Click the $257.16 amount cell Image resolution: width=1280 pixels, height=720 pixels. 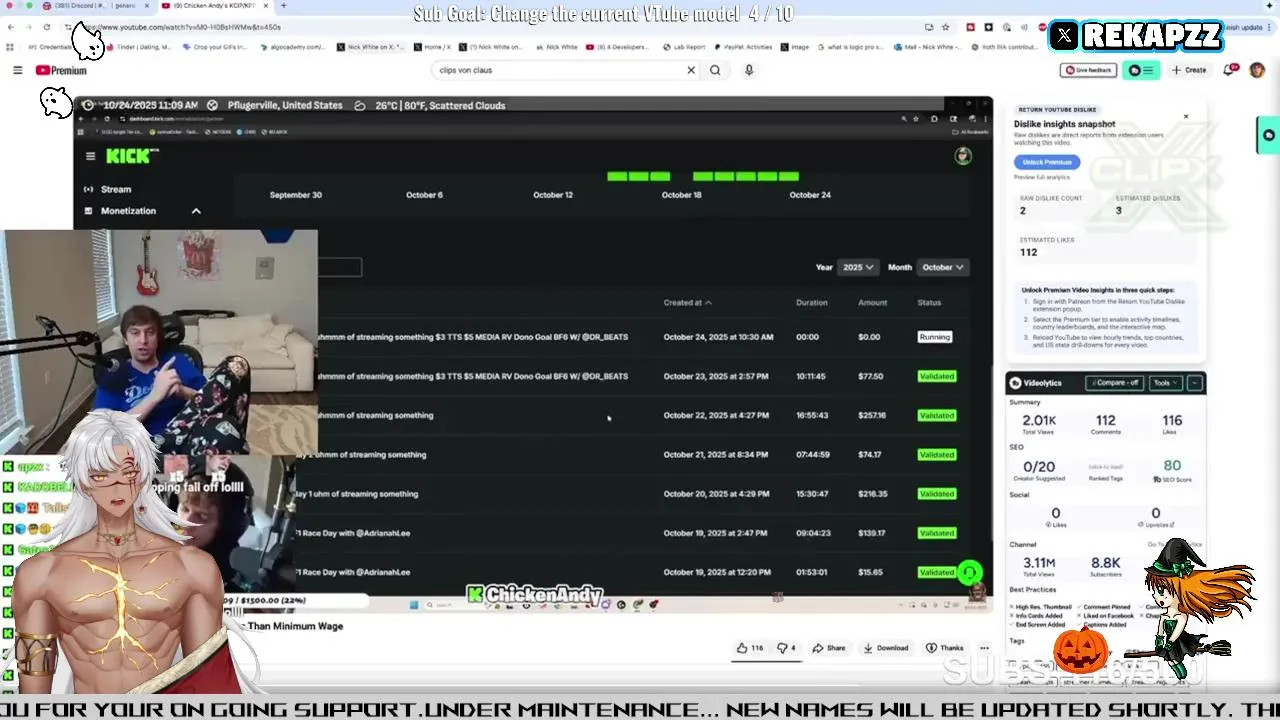point(872,415)
